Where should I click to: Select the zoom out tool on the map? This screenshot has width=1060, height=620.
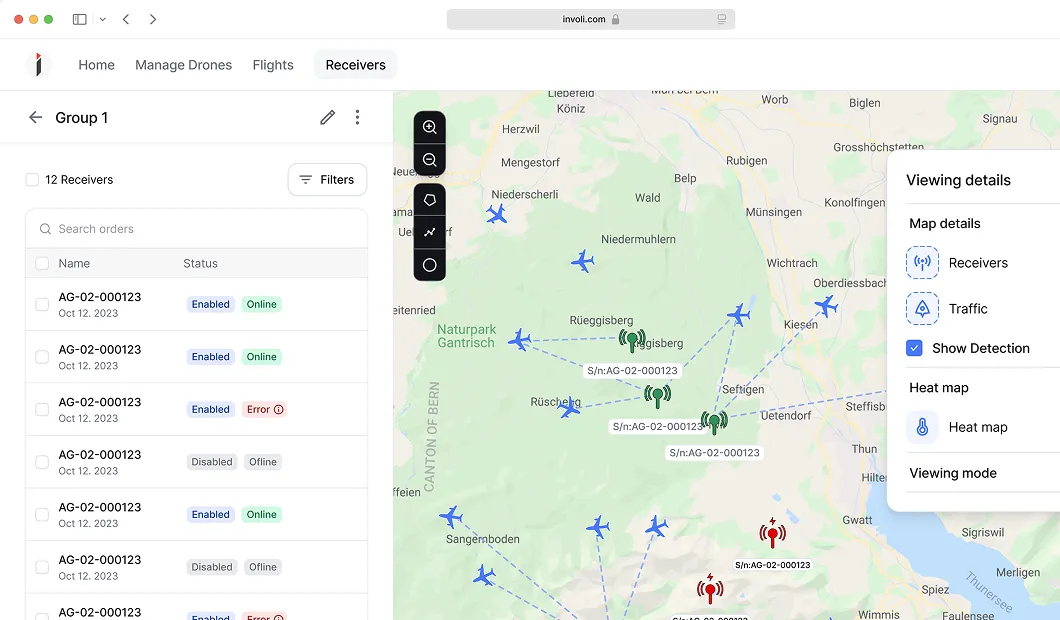click(x=430, y=159)
